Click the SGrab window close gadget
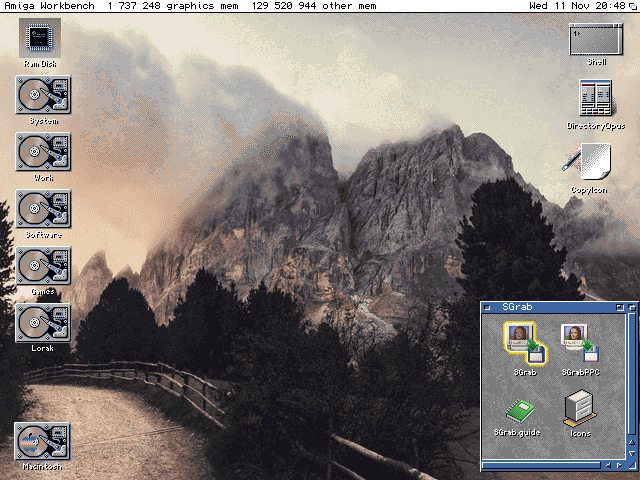This screenshot has height=480, width=640. (487, 307)
